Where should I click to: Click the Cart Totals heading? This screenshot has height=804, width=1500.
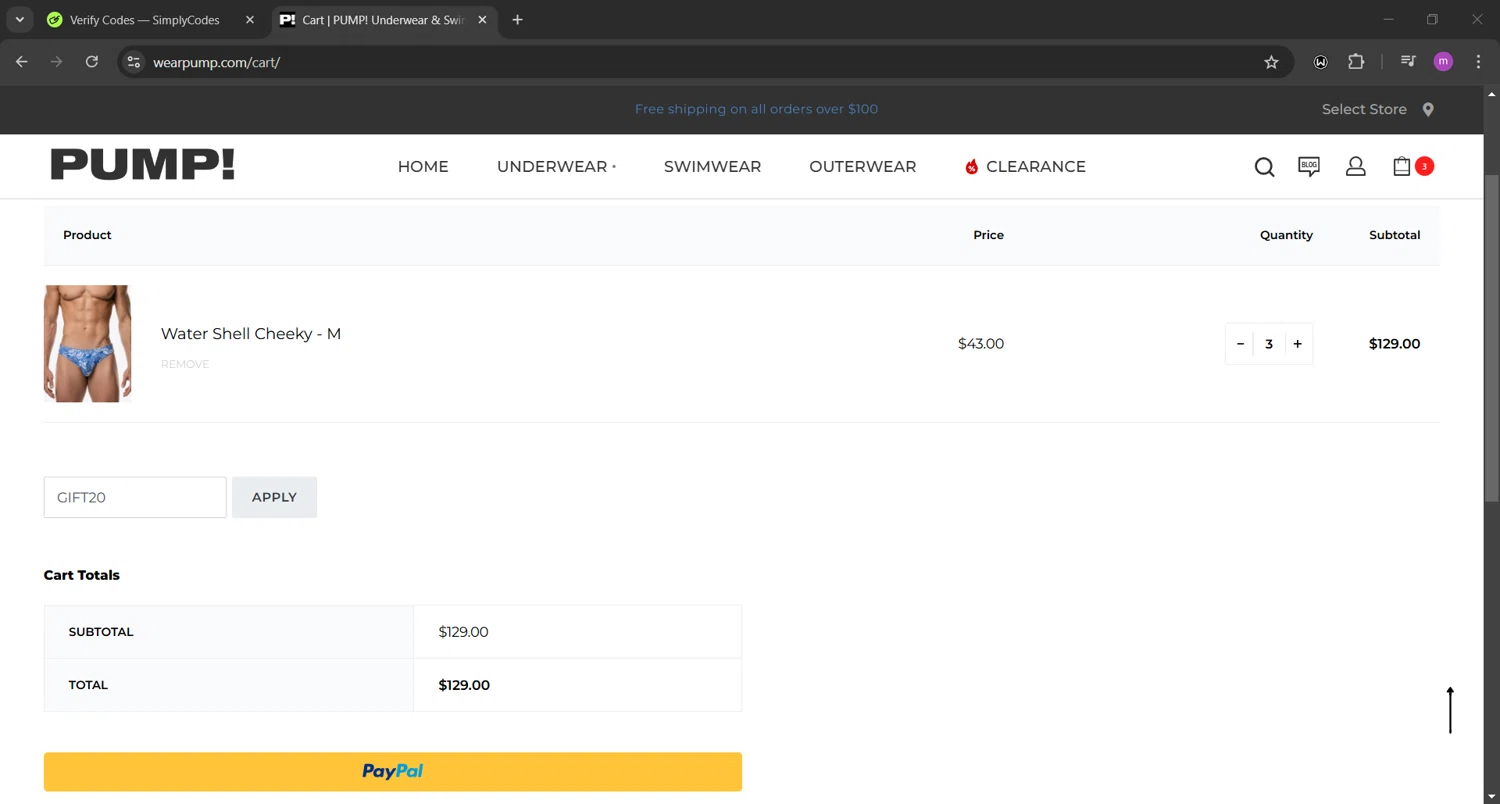point(82,575)
